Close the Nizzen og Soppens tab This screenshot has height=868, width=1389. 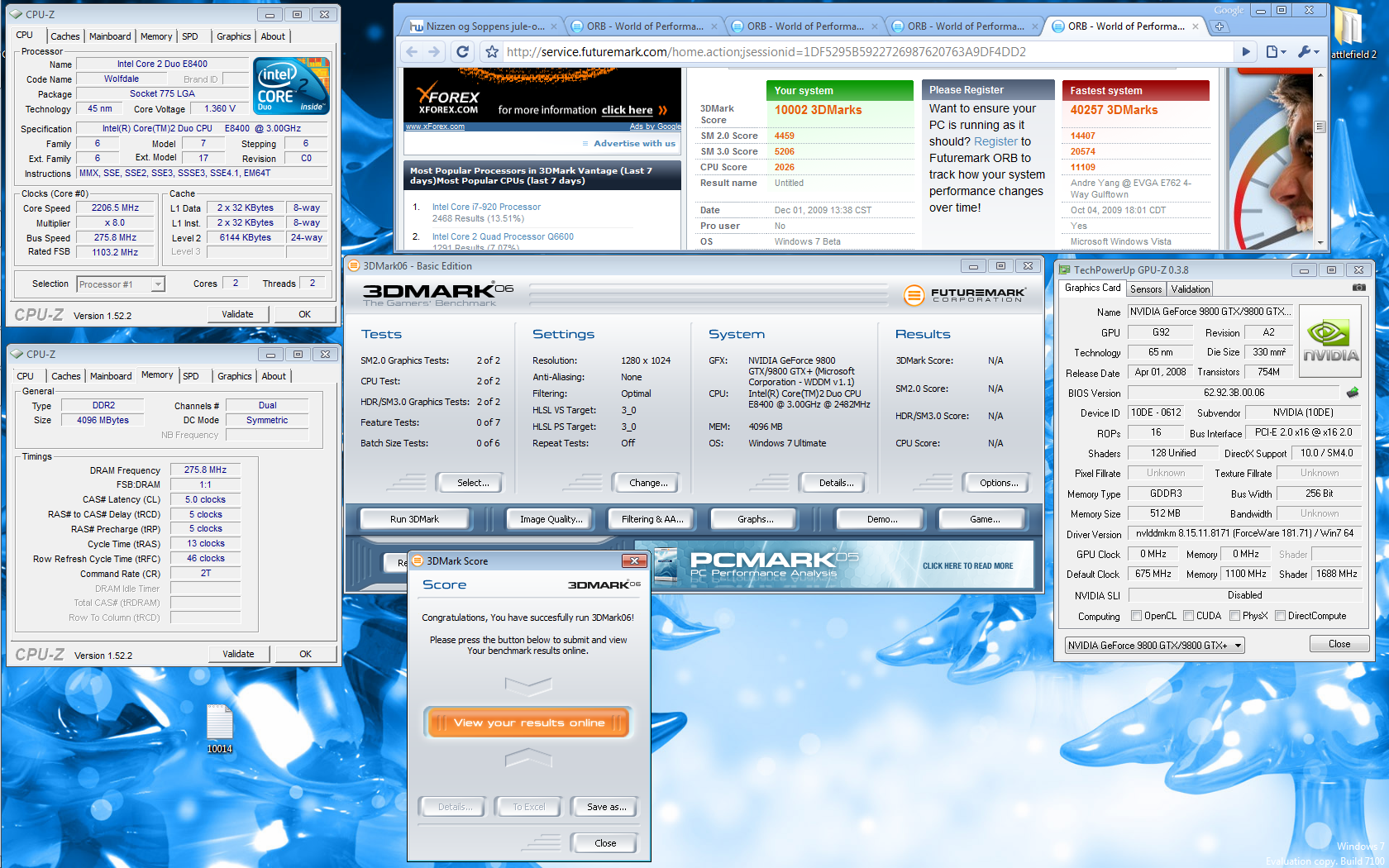(x=555, y=26)
